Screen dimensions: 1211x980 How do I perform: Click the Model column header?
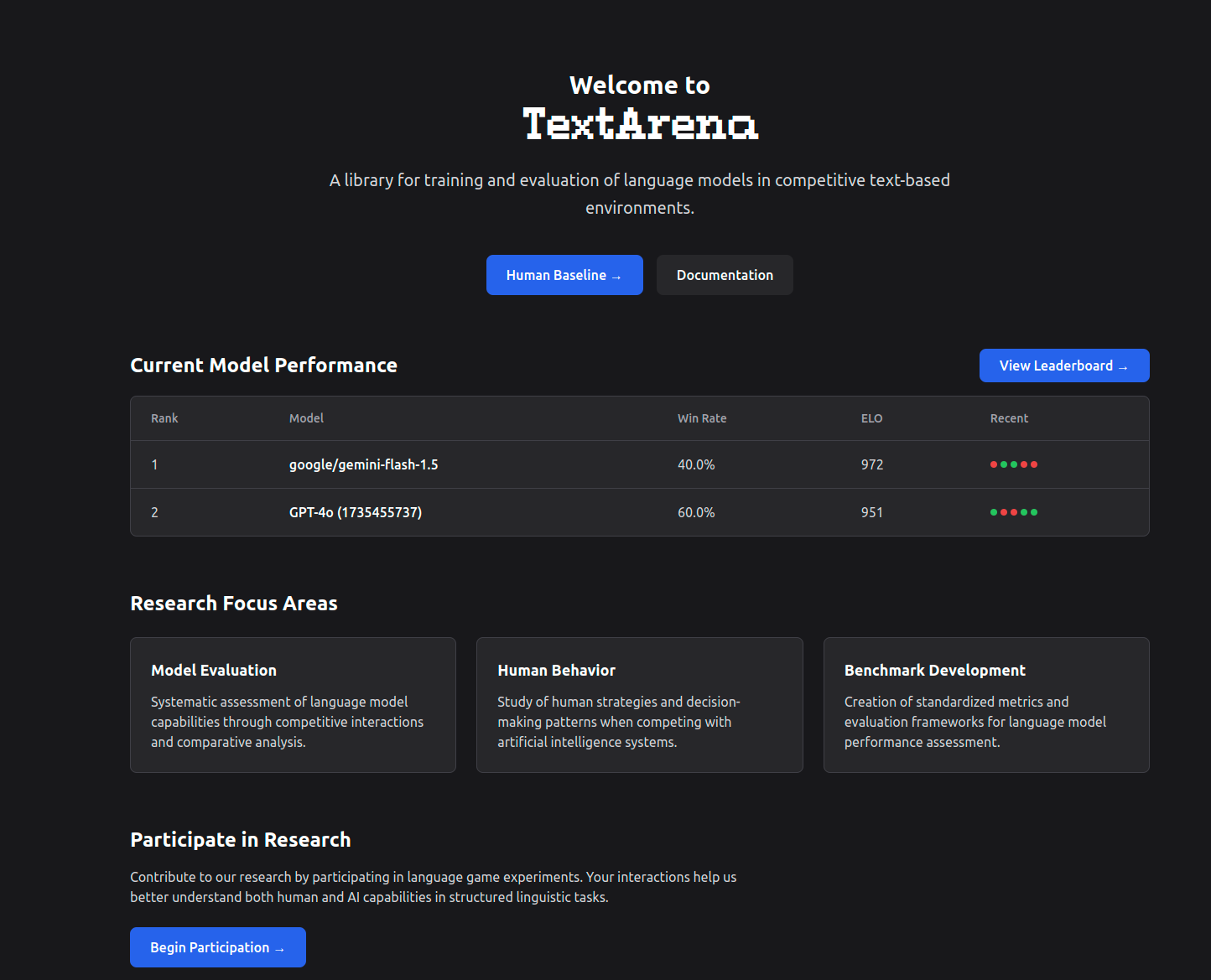pyautogui.click(x=306, y=418)
